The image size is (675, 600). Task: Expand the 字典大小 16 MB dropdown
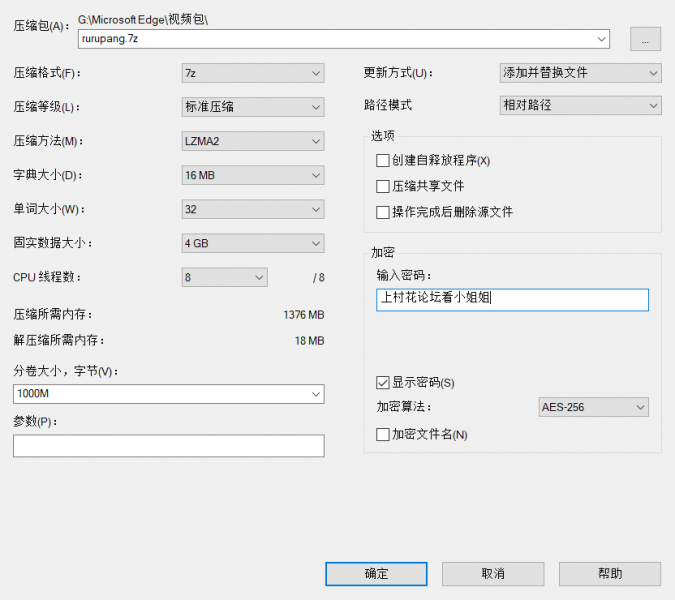pyautogui.click(x=253, y=175)
